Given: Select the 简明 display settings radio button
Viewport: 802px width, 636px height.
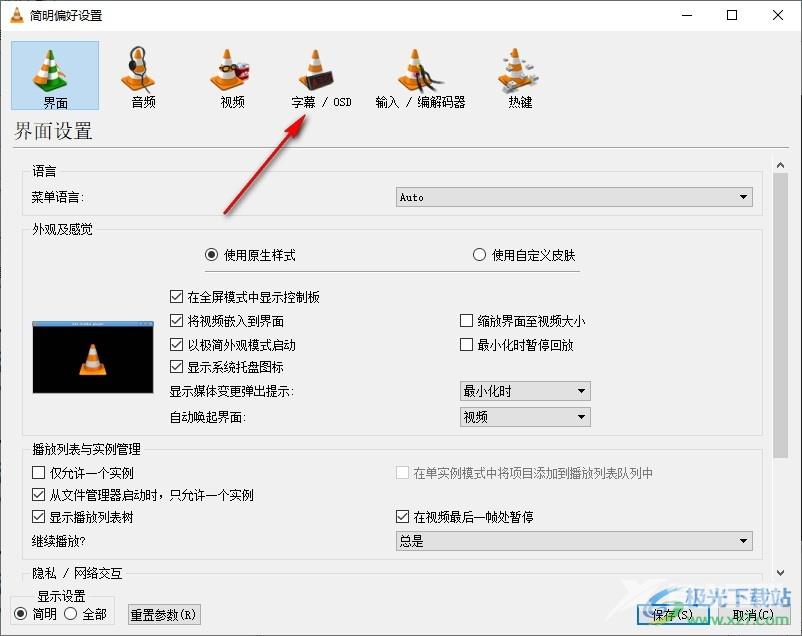Looking at the screenshot, I should [20, 613].
